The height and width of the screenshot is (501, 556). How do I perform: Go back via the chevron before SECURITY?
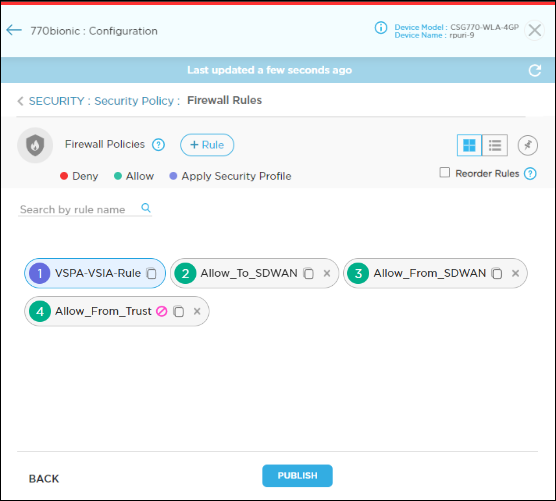[20, 101]
